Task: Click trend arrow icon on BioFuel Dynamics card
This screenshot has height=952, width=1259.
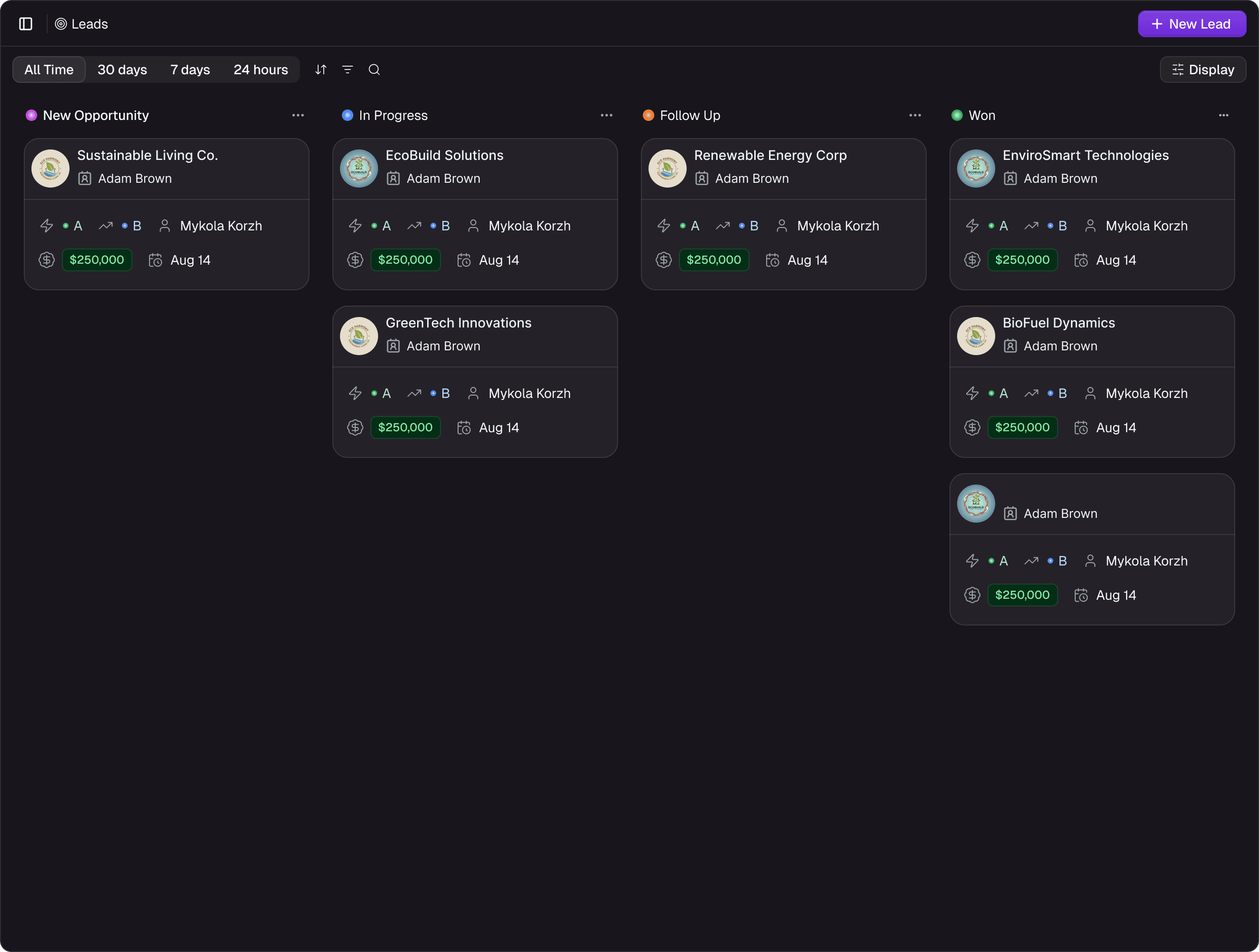Action: click(1031, 393)
